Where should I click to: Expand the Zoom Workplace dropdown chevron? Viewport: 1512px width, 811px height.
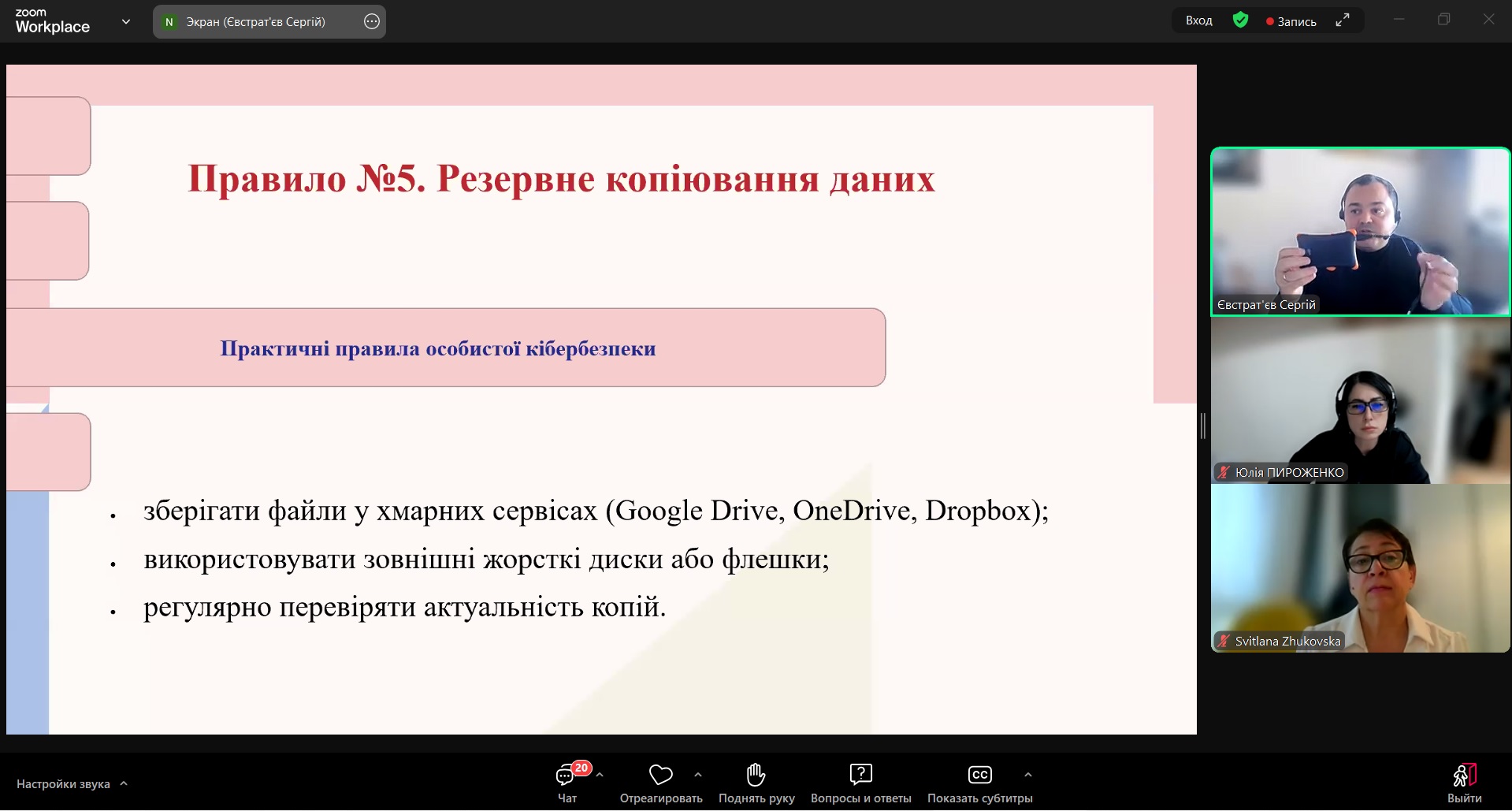tap(126, 22)
